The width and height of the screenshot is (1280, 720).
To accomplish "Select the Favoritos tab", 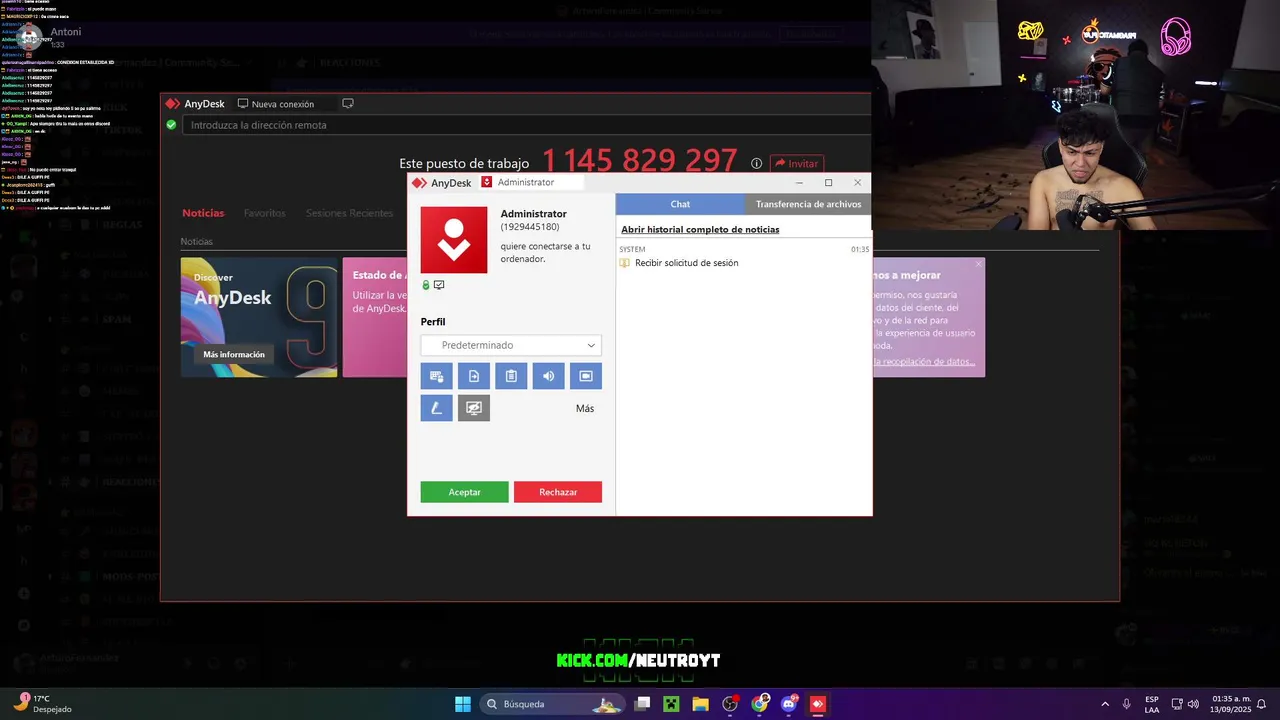I will coord(265,213).
